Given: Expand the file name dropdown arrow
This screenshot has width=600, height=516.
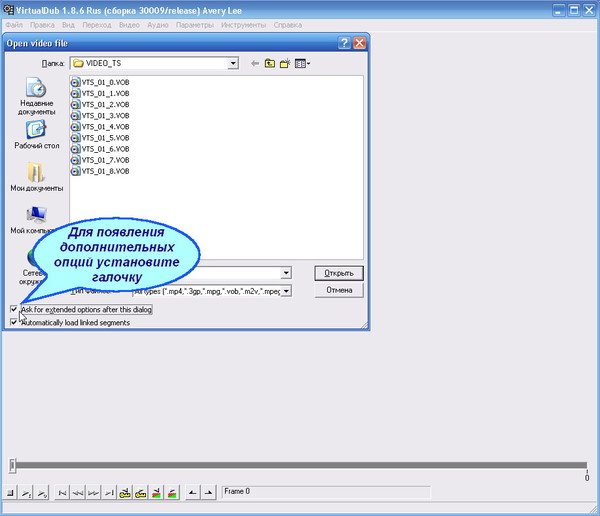Looking at the screenshot, I should coord(286,273).
